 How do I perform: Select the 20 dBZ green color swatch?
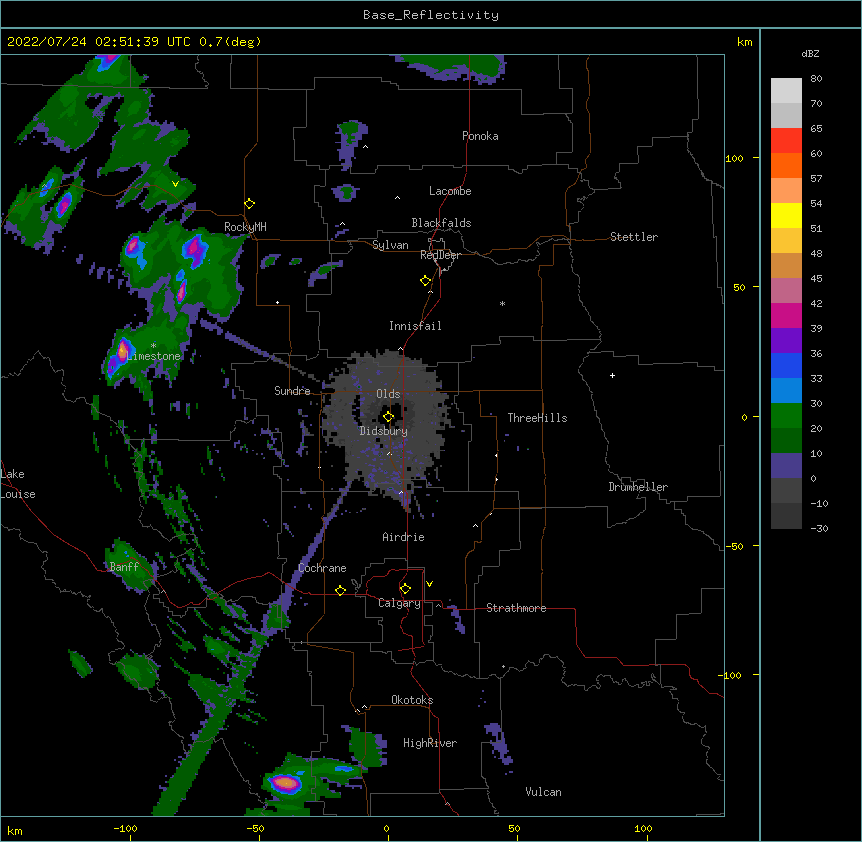[x=786, y=440]
